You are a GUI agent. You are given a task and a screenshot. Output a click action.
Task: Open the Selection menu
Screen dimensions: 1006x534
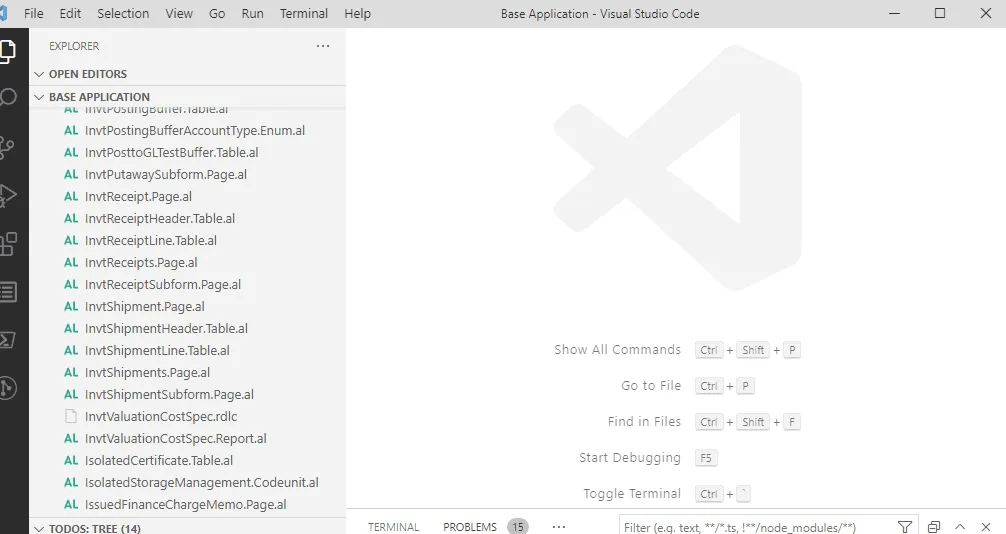pyautogui.click(x=123, y=13)
